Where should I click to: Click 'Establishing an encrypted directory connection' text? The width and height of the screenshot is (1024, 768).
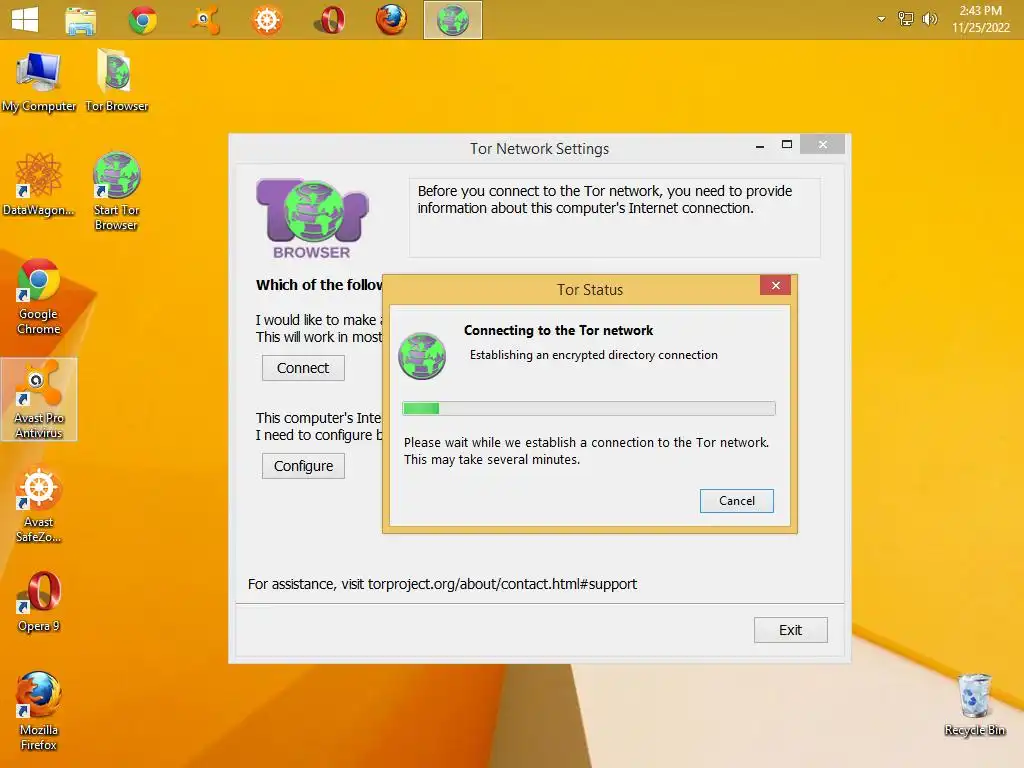(594, 355)
